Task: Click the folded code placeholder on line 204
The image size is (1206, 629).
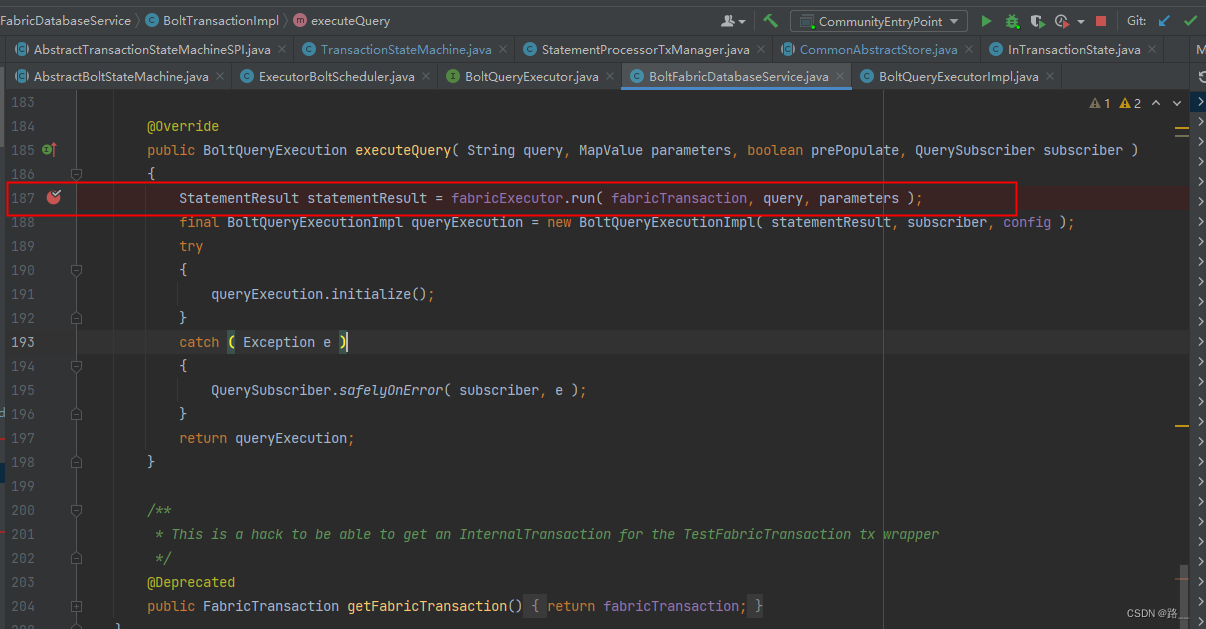Action: click(646, 606)
